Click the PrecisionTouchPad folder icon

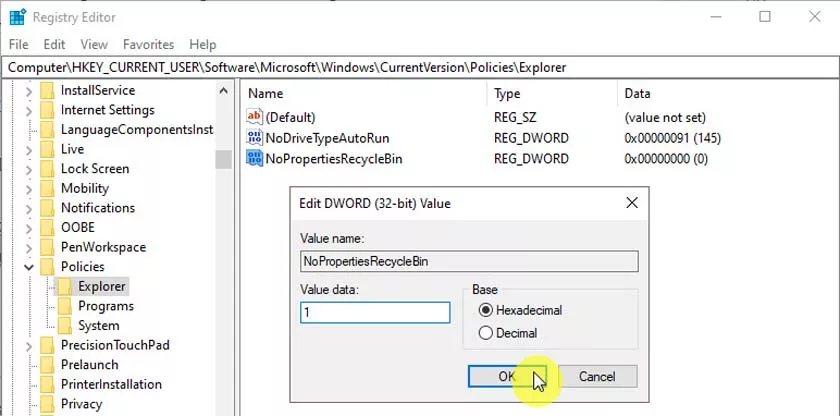click(x=48, y=345)
